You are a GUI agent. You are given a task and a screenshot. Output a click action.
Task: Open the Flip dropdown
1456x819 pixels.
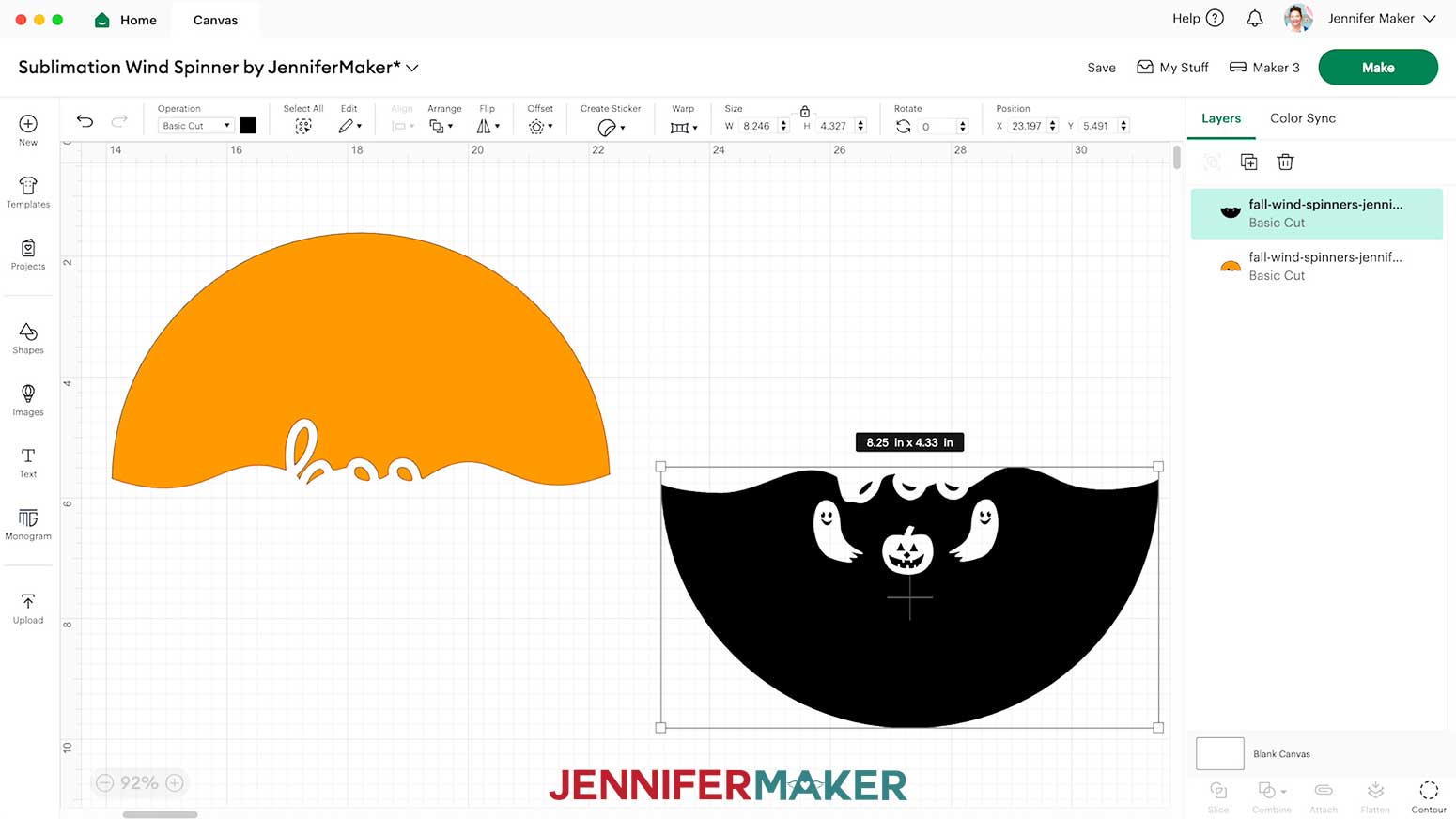488,126
